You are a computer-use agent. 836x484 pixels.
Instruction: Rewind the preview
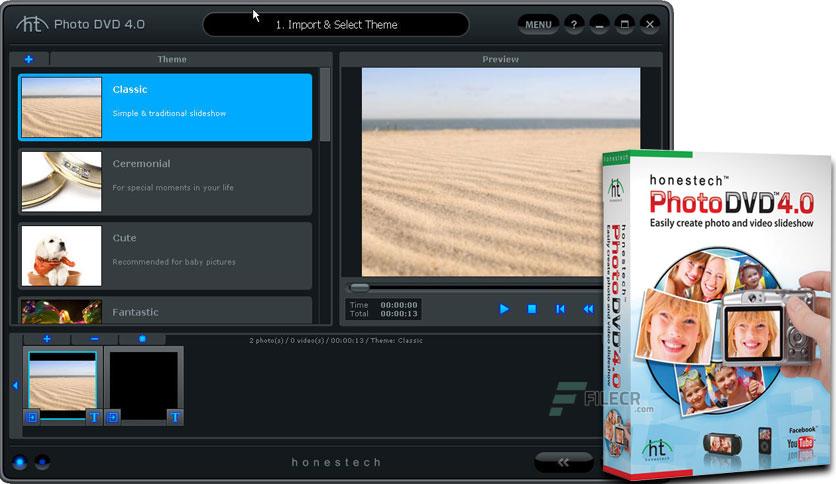(x=588, y=309)
